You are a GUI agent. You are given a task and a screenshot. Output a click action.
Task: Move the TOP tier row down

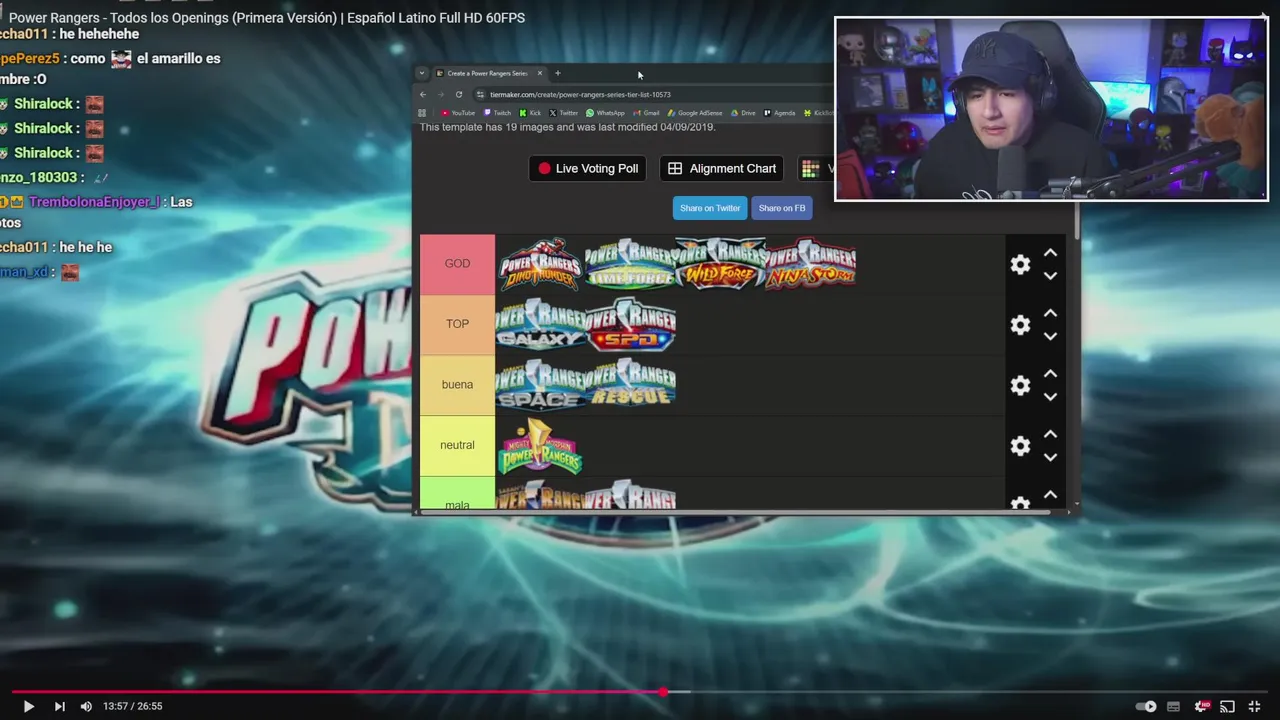(x=1050, y=337)
